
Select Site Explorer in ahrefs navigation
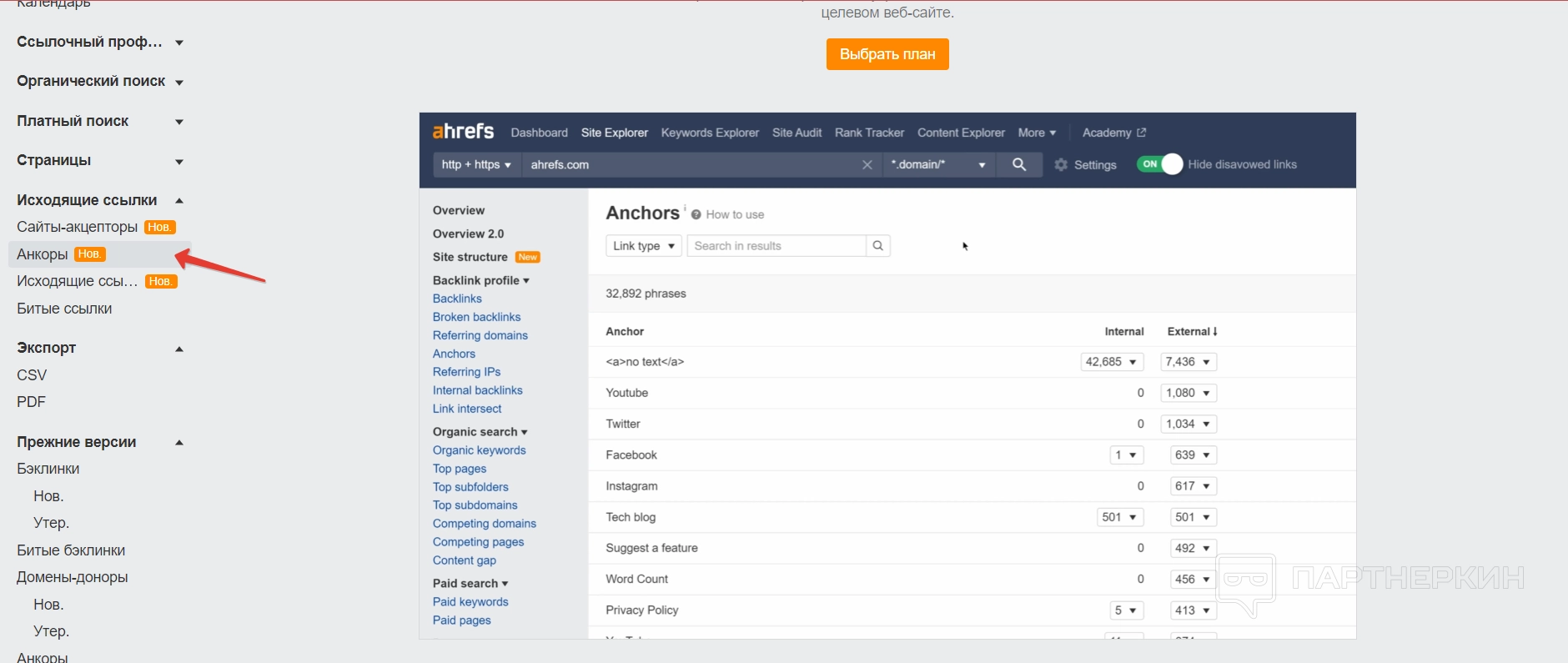point(615,133)
